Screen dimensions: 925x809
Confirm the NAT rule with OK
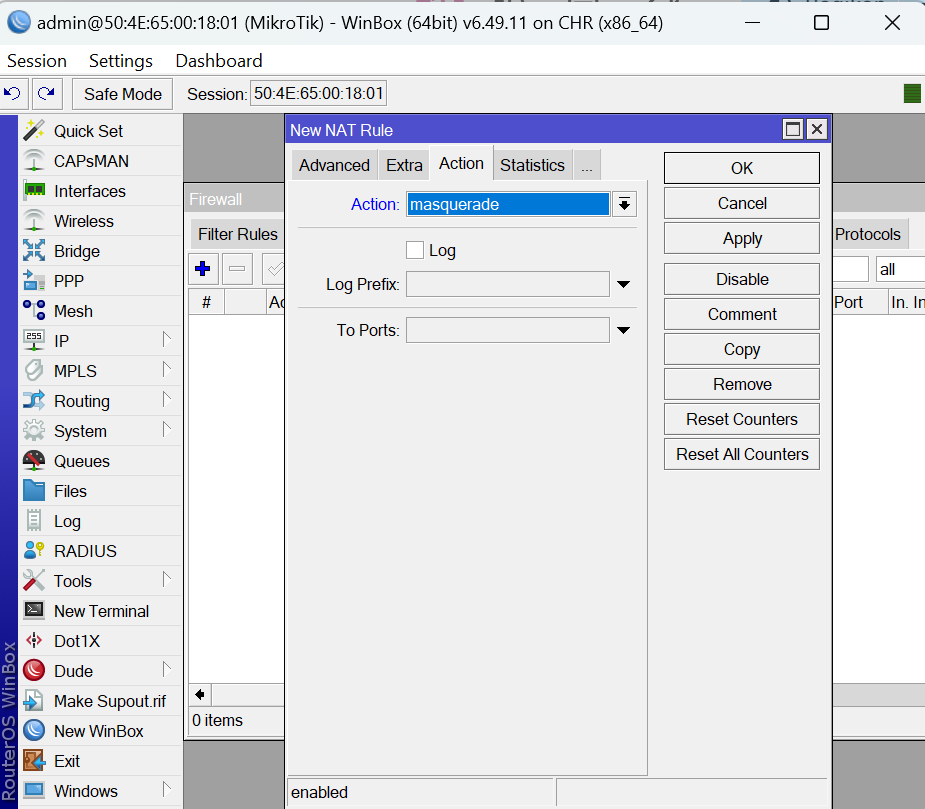click(x=742, y=168)
